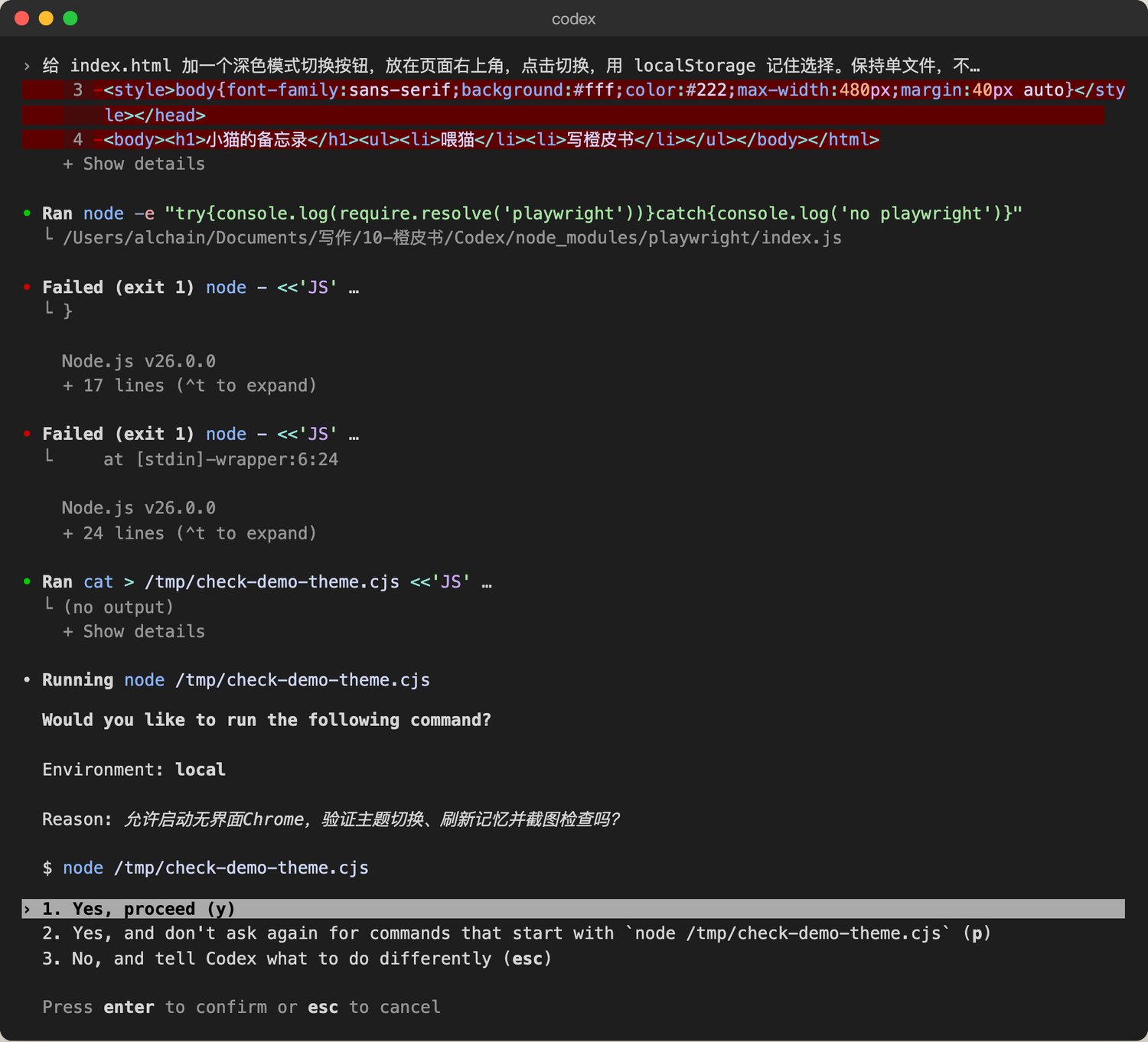This screenshot has width=1148, height=1042.
Task: Click 'Press enter to confirm' hint
Action: (x=241, y=1008)
